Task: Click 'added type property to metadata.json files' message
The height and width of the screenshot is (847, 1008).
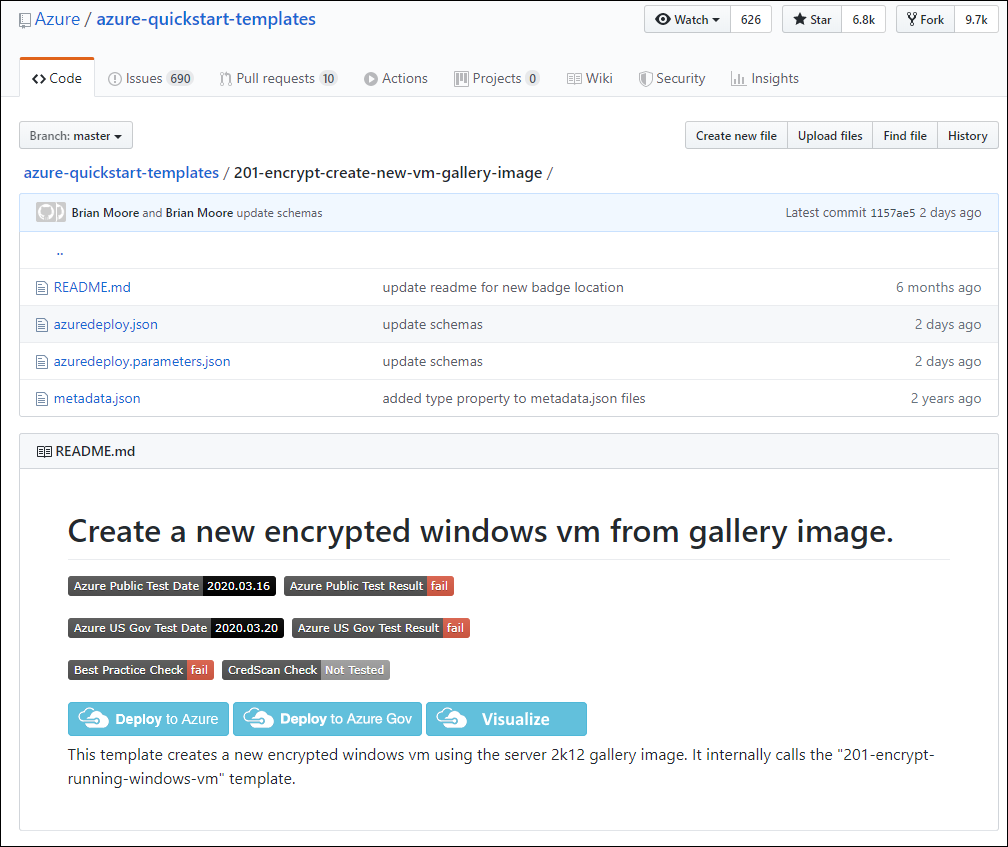Action: [514, 399]
